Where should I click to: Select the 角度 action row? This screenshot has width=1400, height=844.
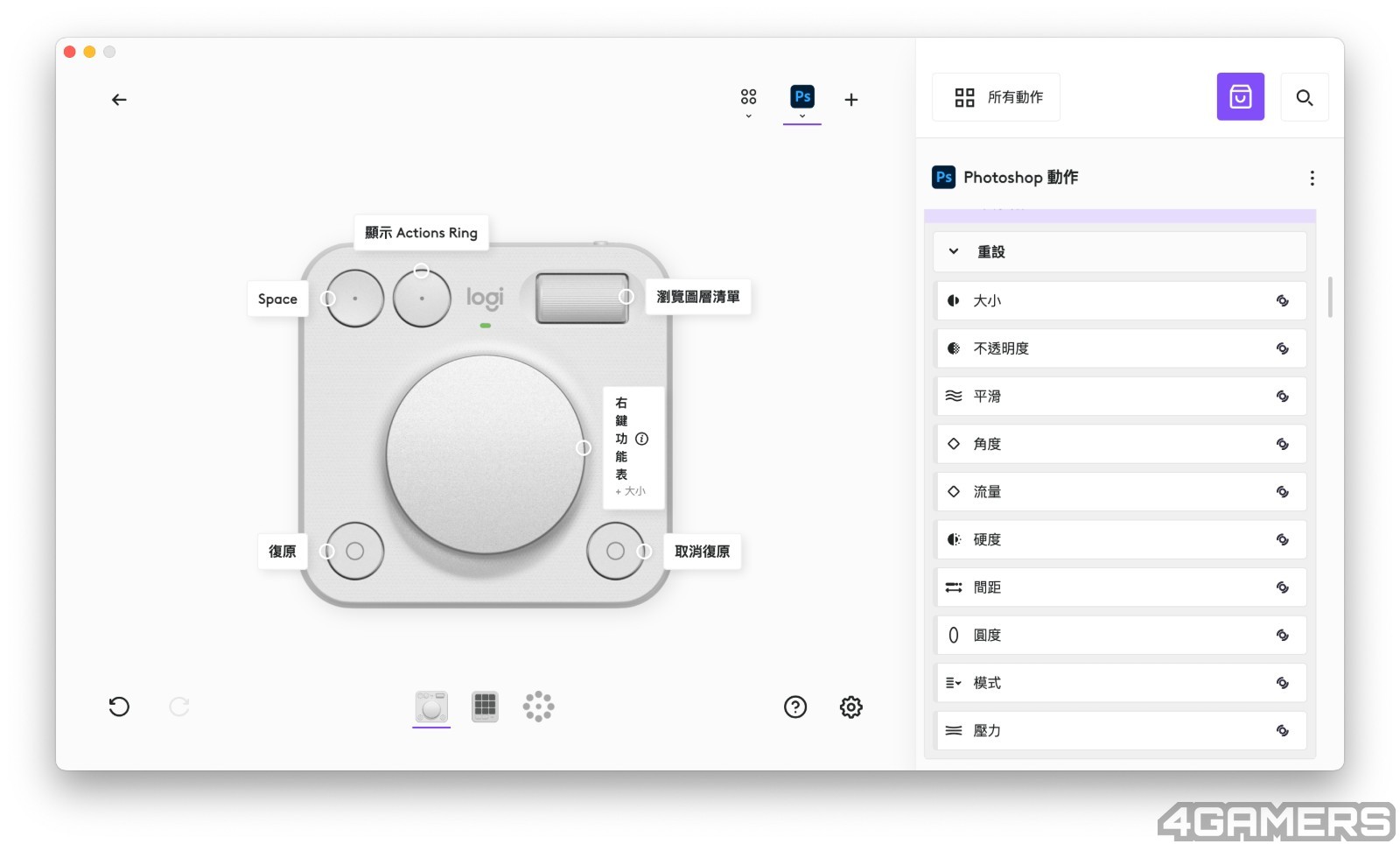pos(1121,444)
